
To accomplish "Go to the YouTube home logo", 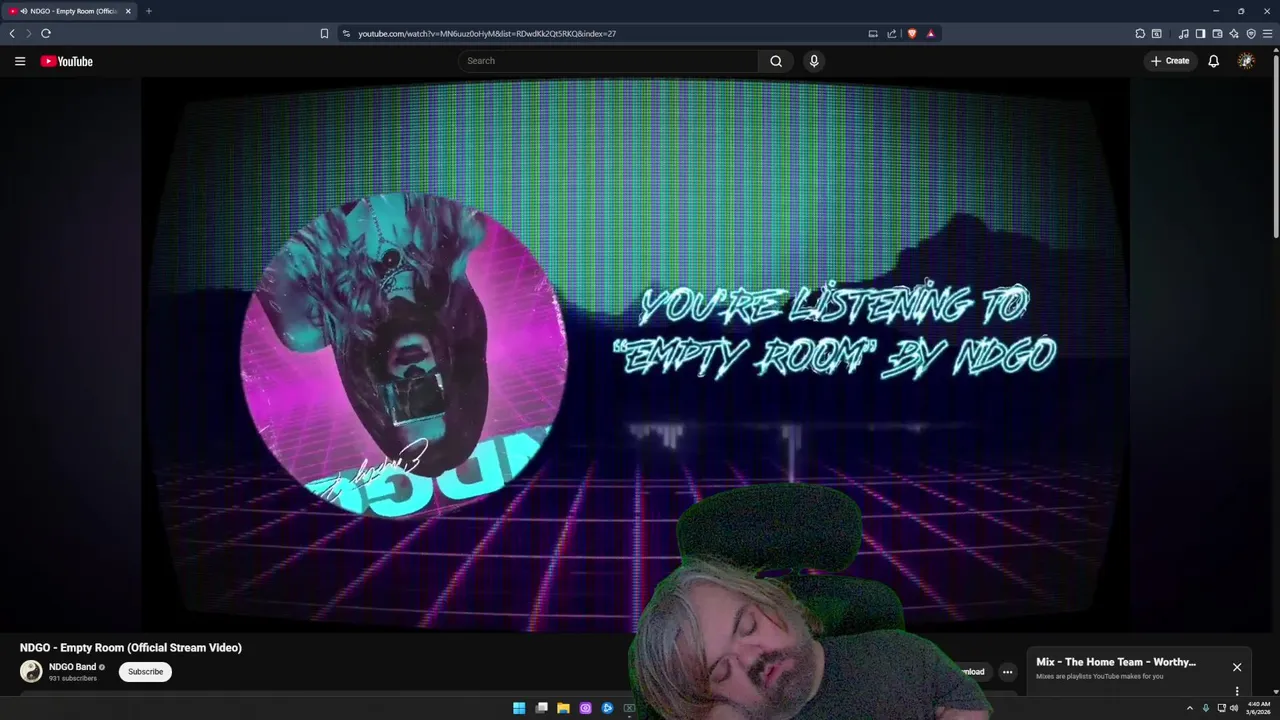I will coord(66,61).
